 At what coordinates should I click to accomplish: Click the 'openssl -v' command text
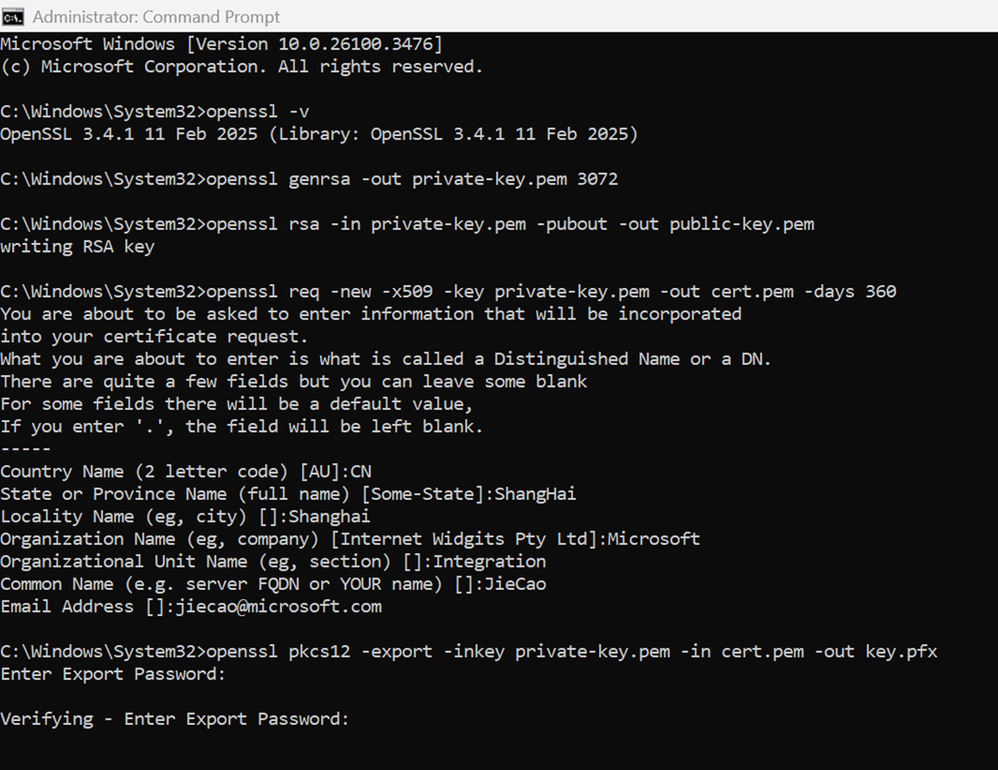coord(258,111)
